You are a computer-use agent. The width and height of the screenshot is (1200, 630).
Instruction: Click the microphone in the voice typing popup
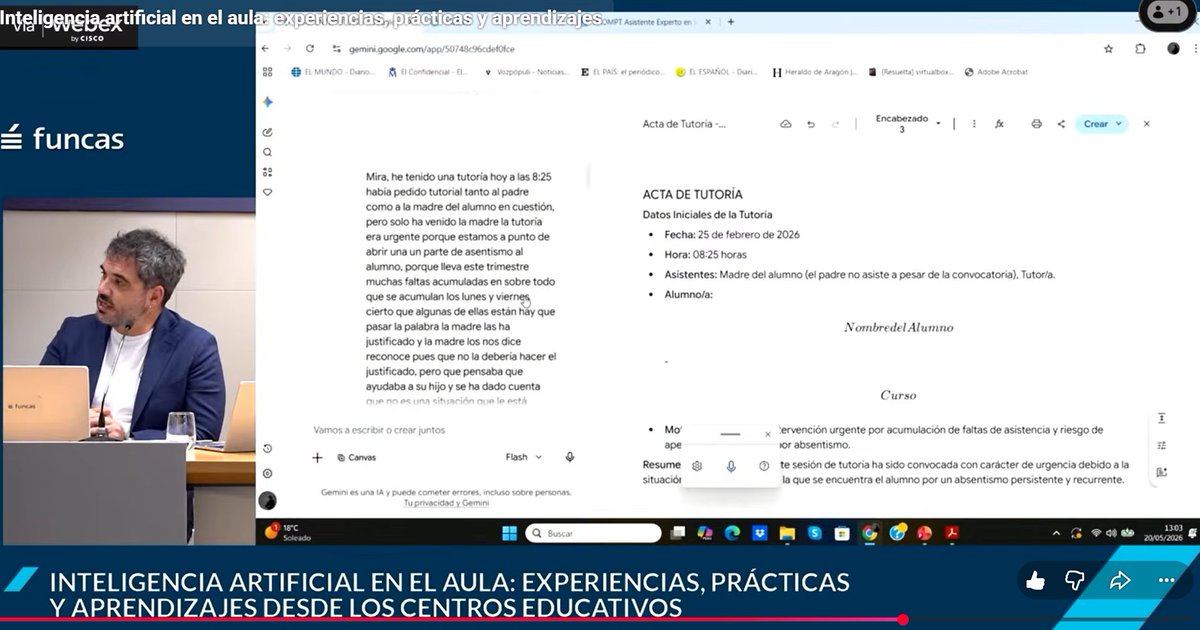click(731, 466)
